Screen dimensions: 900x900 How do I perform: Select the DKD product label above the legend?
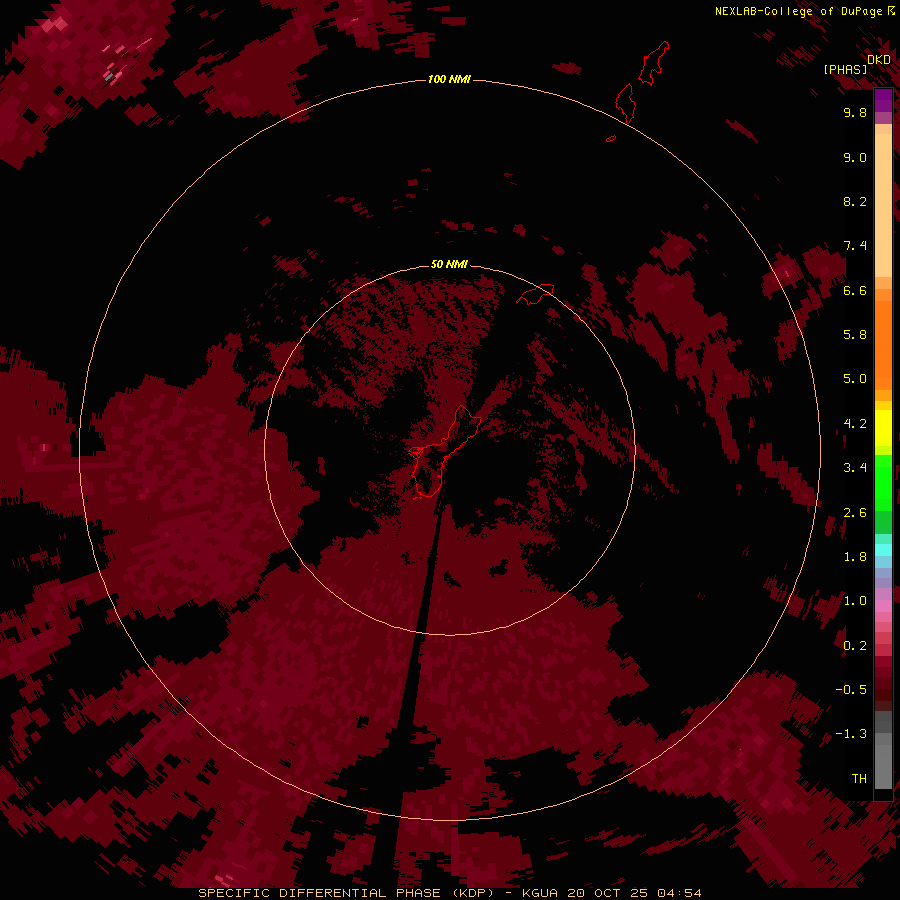tap(878, 60)
